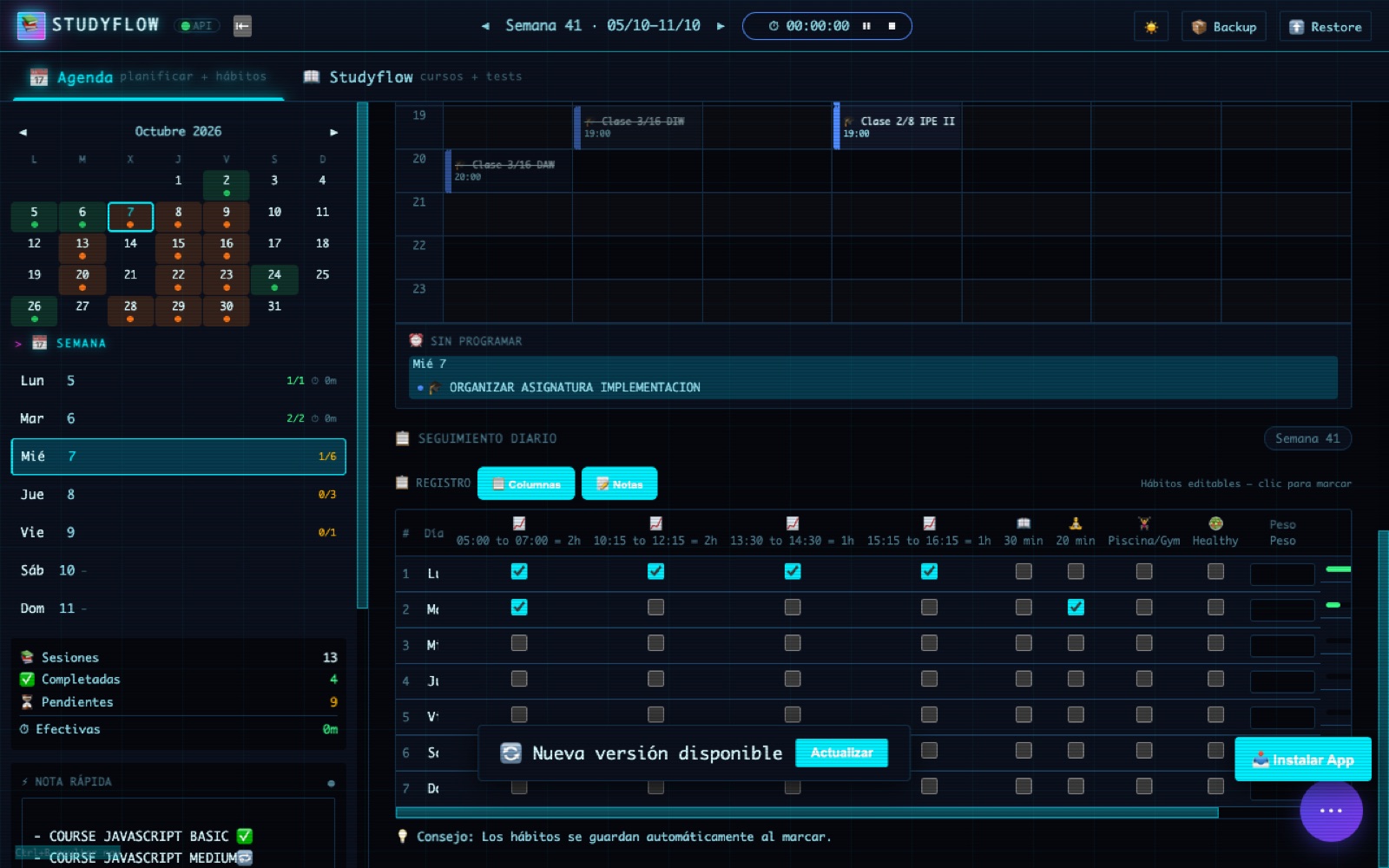The width and height of the screenshot is (1389, 868).
Task: Open the Clase 3/16 DAW event
Action: tap(510, 170)
